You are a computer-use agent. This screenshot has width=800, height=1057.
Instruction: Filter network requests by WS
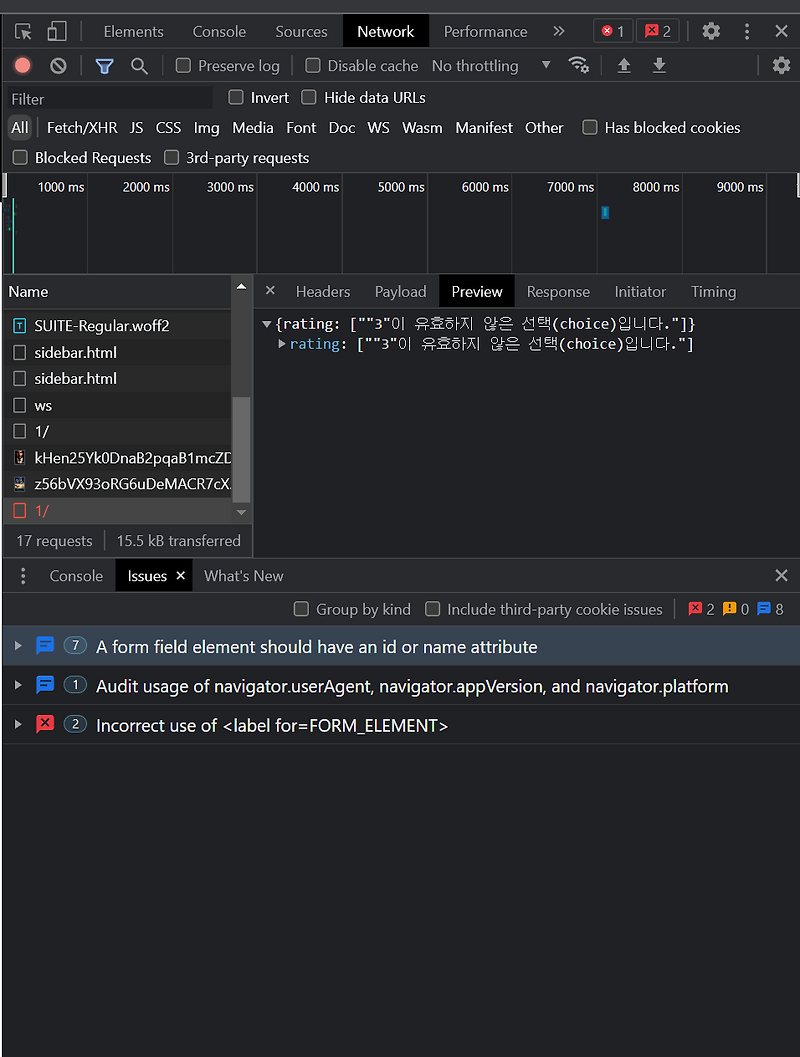[378, 127]
